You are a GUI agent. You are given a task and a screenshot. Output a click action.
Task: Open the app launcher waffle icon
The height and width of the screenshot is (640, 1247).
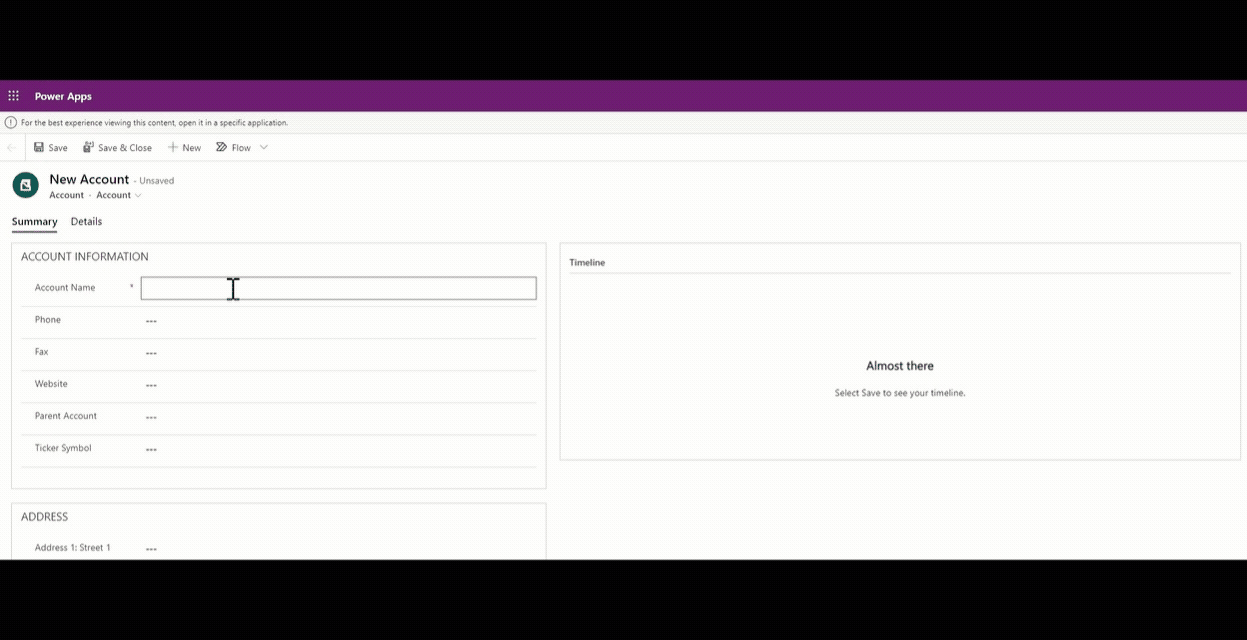click(13, 96)
